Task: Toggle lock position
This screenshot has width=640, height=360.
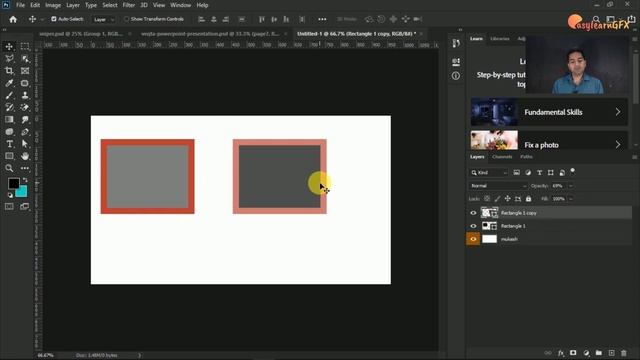Action: (507, 199)
